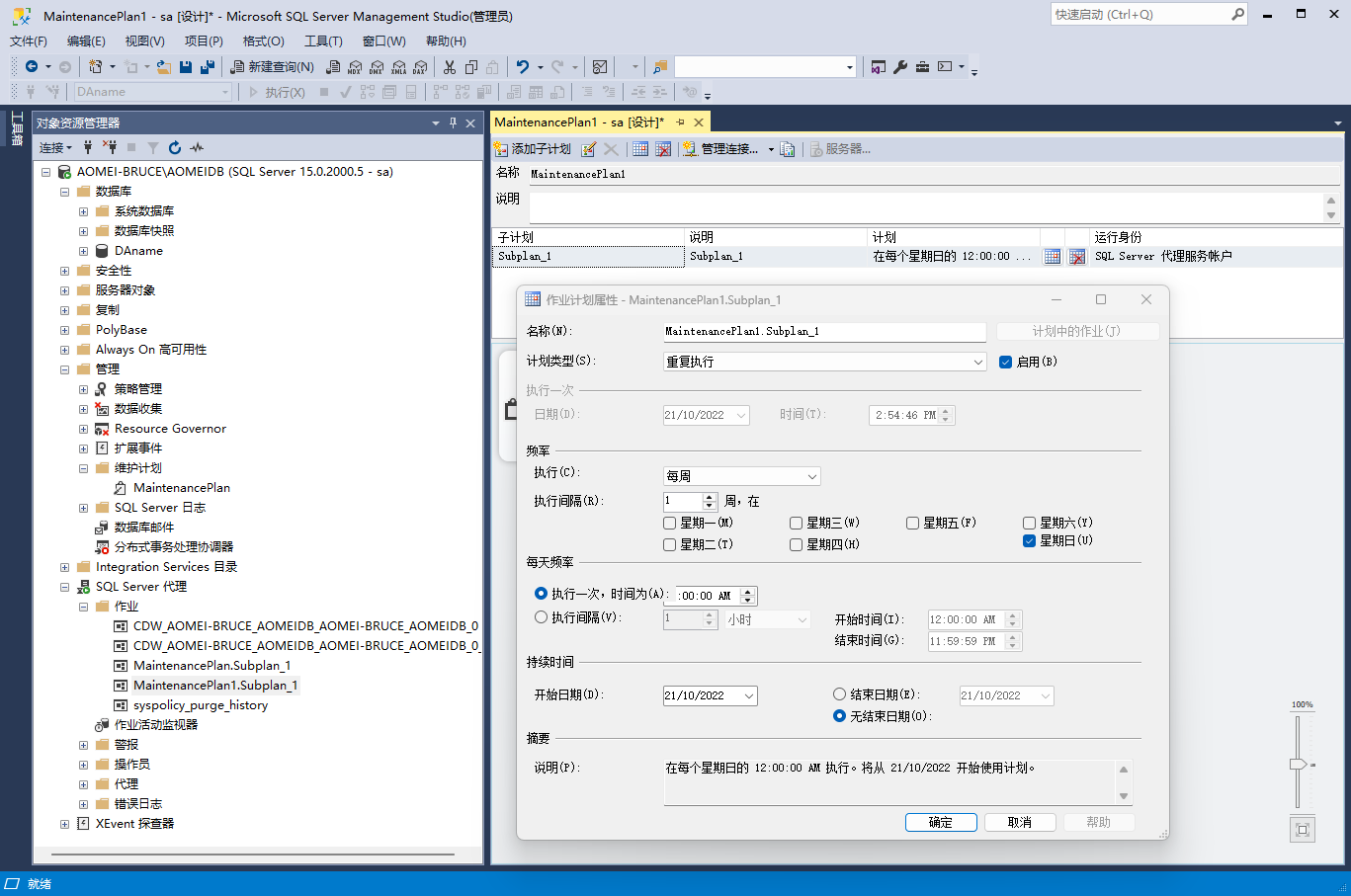Select the DAname database node
Screen dimensions: 1351x896
point(138,251)
